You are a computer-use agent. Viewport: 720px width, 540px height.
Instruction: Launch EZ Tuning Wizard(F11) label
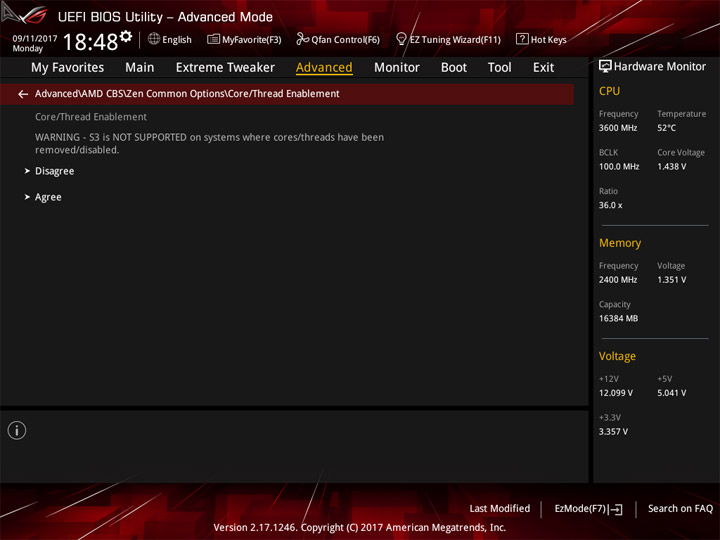455,40
